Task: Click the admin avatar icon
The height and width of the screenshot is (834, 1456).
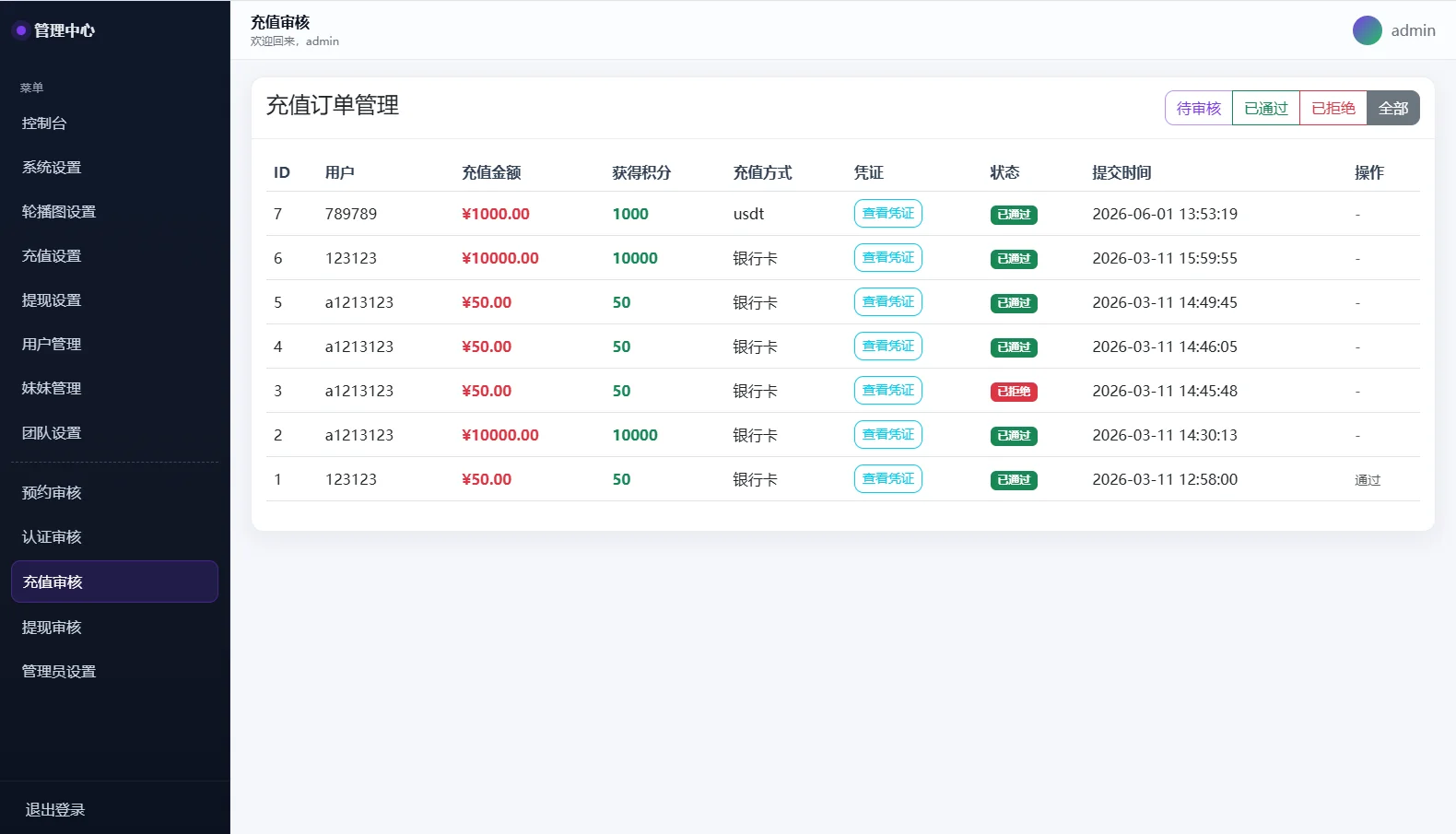Action: [x=1367, y=30]
